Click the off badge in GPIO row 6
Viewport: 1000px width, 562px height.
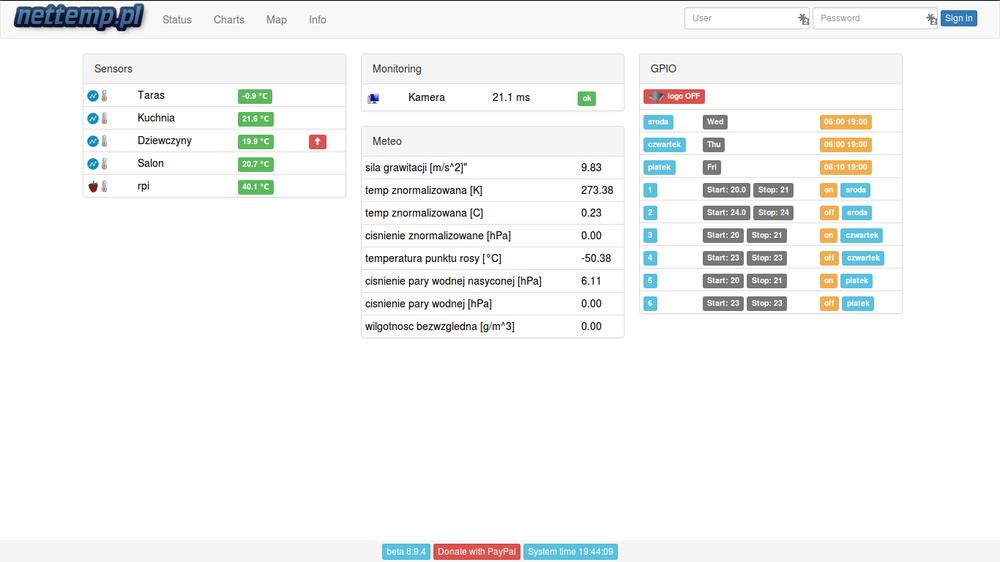829,303
